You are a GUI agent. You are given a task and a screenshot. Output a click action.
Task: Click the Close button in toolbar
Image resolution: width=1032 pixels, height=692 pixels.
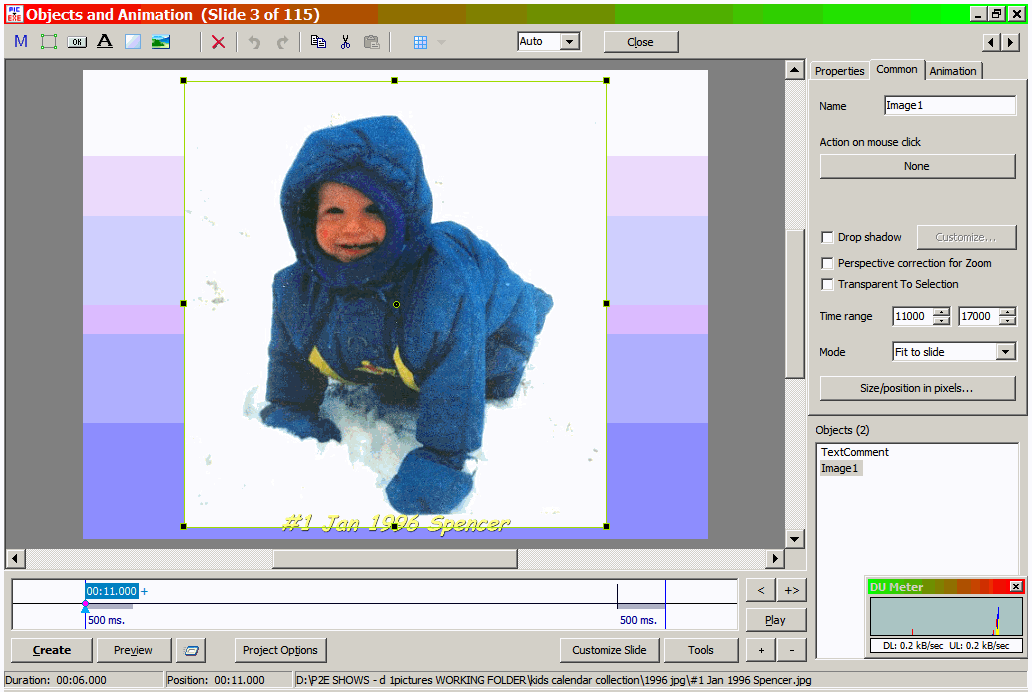click(x=640, y=41)
